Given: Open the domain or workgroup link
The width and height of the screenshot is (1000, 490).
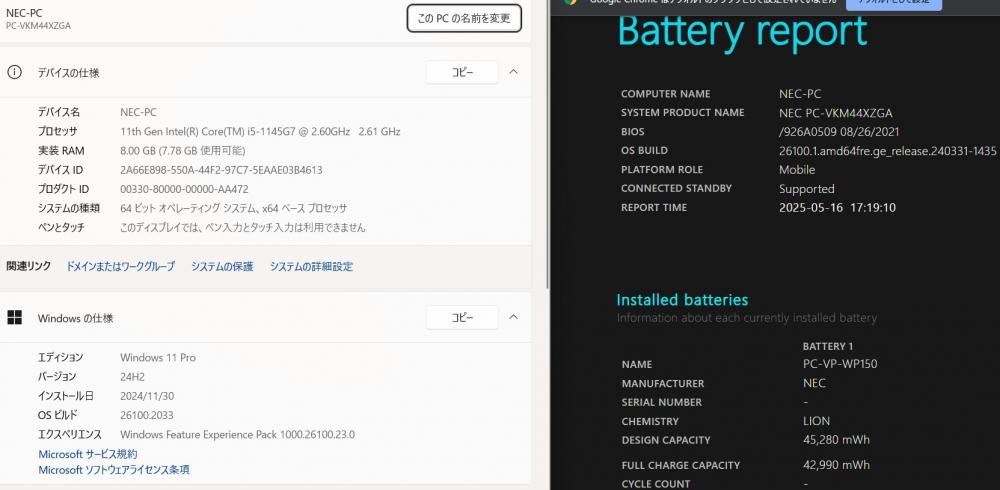Looking at the screenshot, I should [x=121, y=267].
